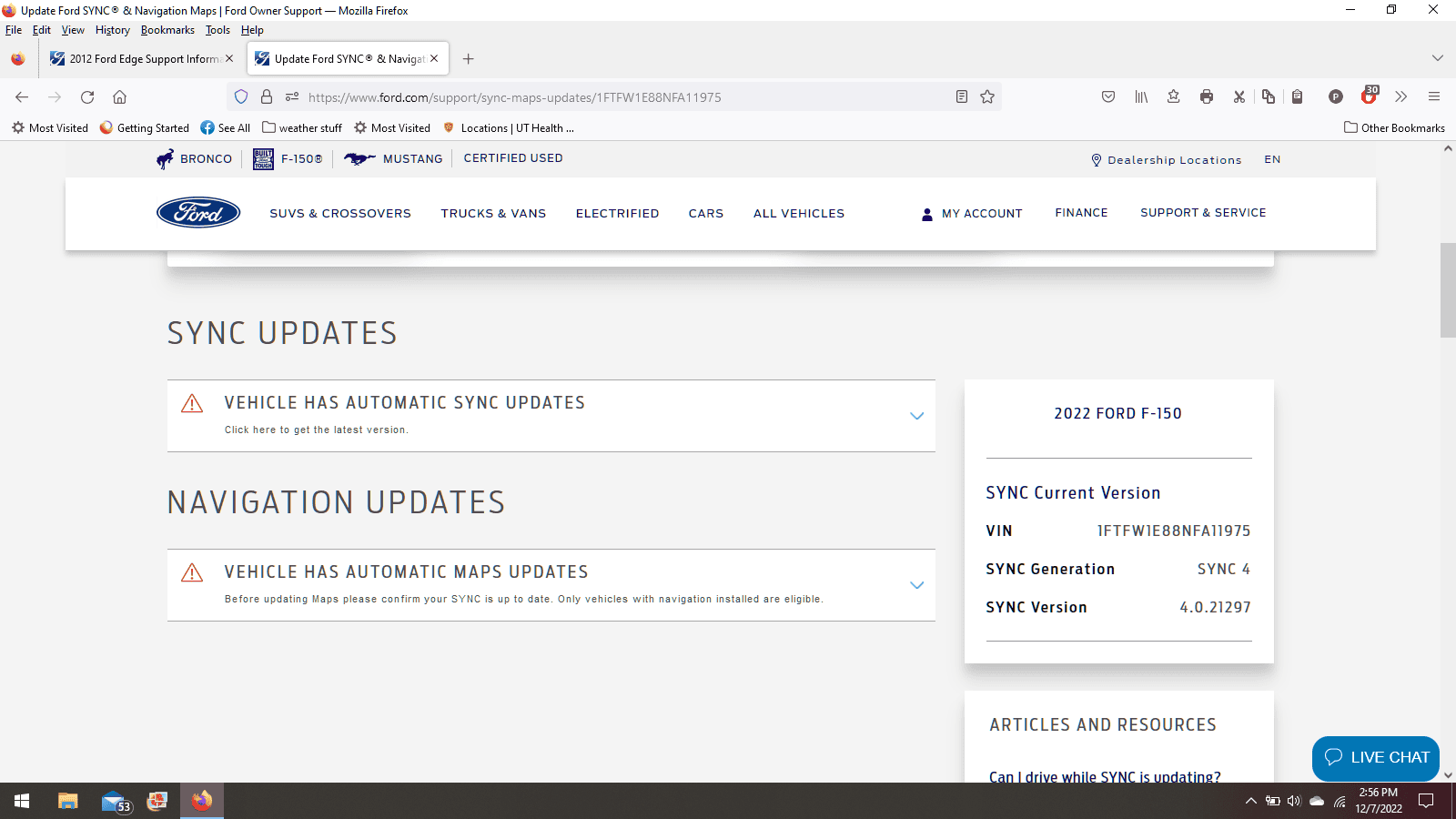
Task: Open the Help menu
Action: [252, 30]
